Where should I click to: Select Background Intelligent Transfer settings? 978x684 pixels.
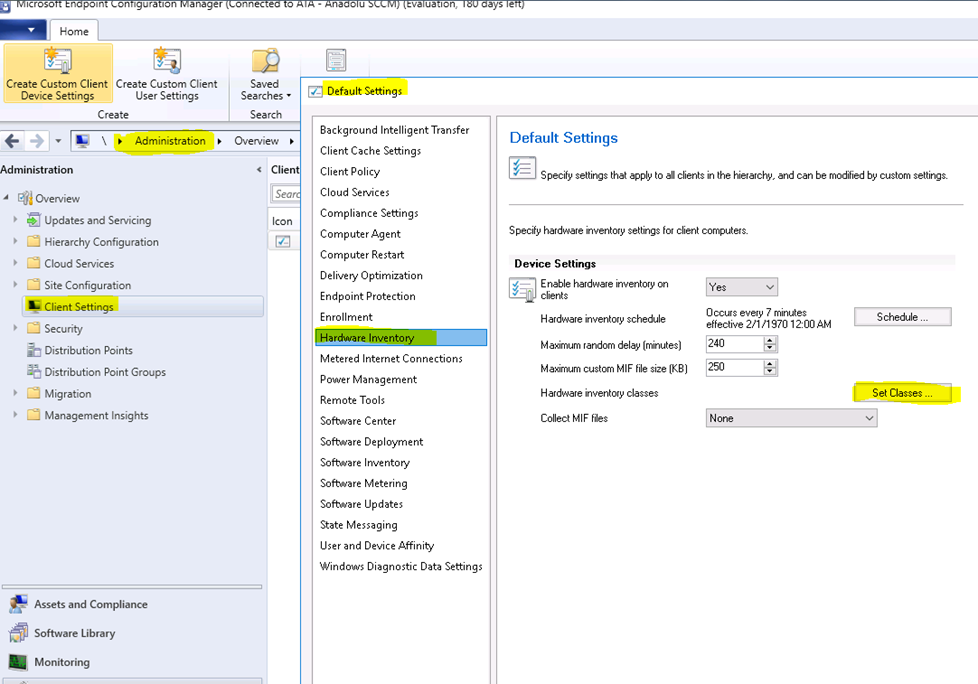tap(395, 130)
